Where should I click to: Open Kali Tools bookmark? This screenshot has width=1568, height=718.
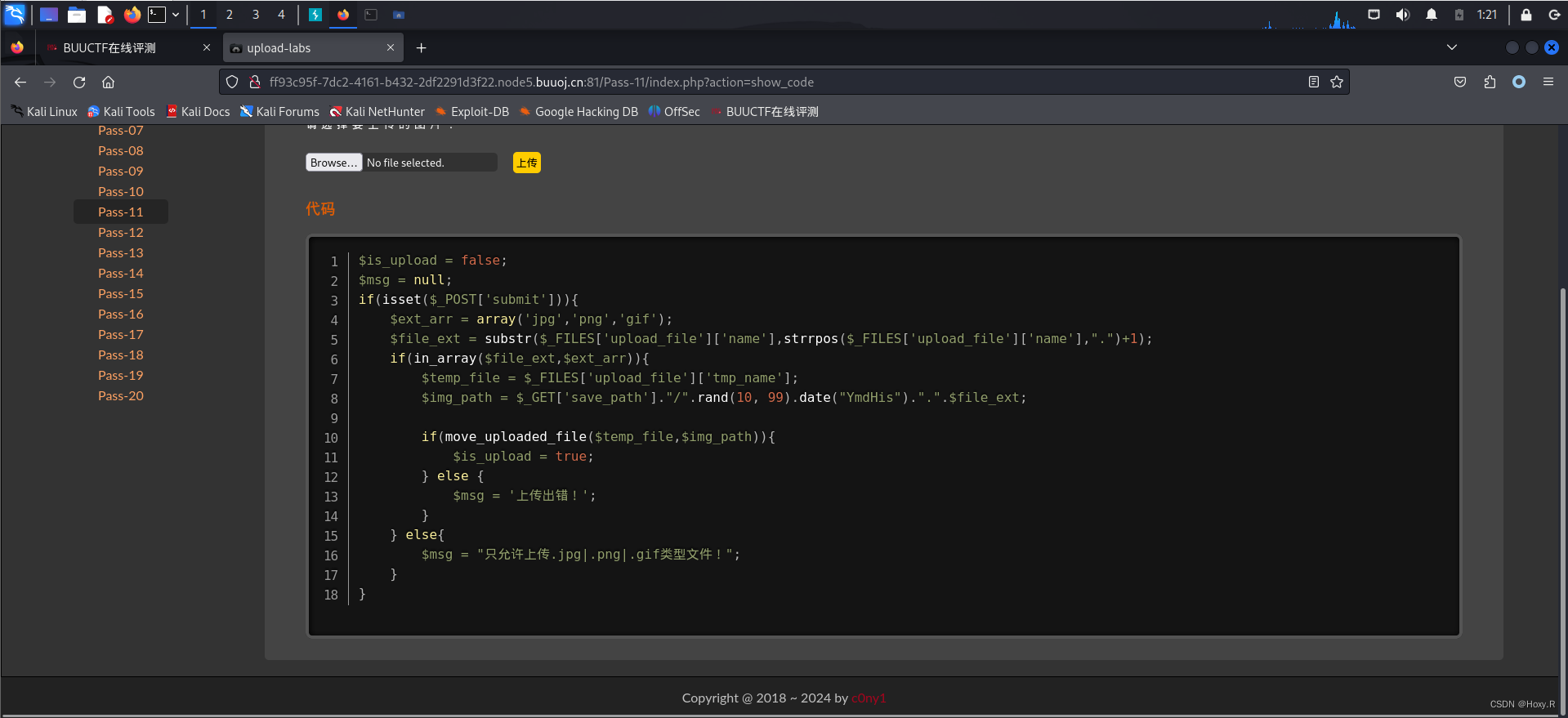(121, 112)
